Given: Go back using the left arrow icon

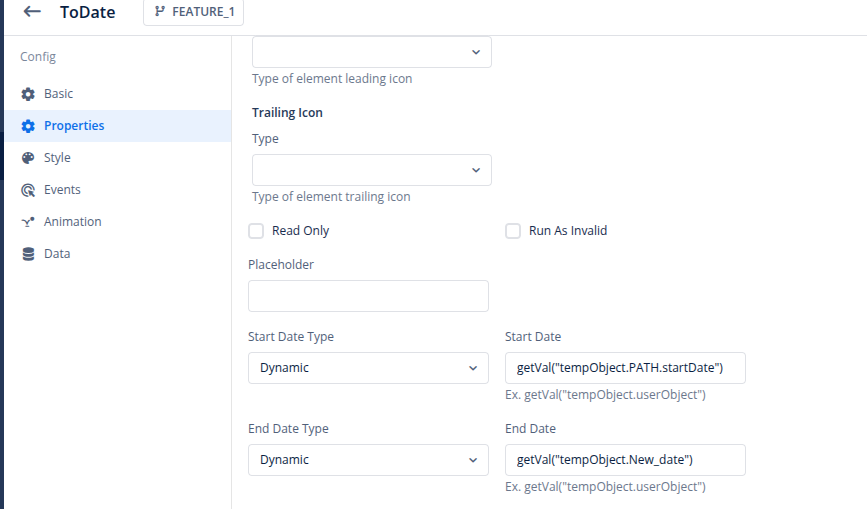Looking at the screenshot, I should [32, 11].
